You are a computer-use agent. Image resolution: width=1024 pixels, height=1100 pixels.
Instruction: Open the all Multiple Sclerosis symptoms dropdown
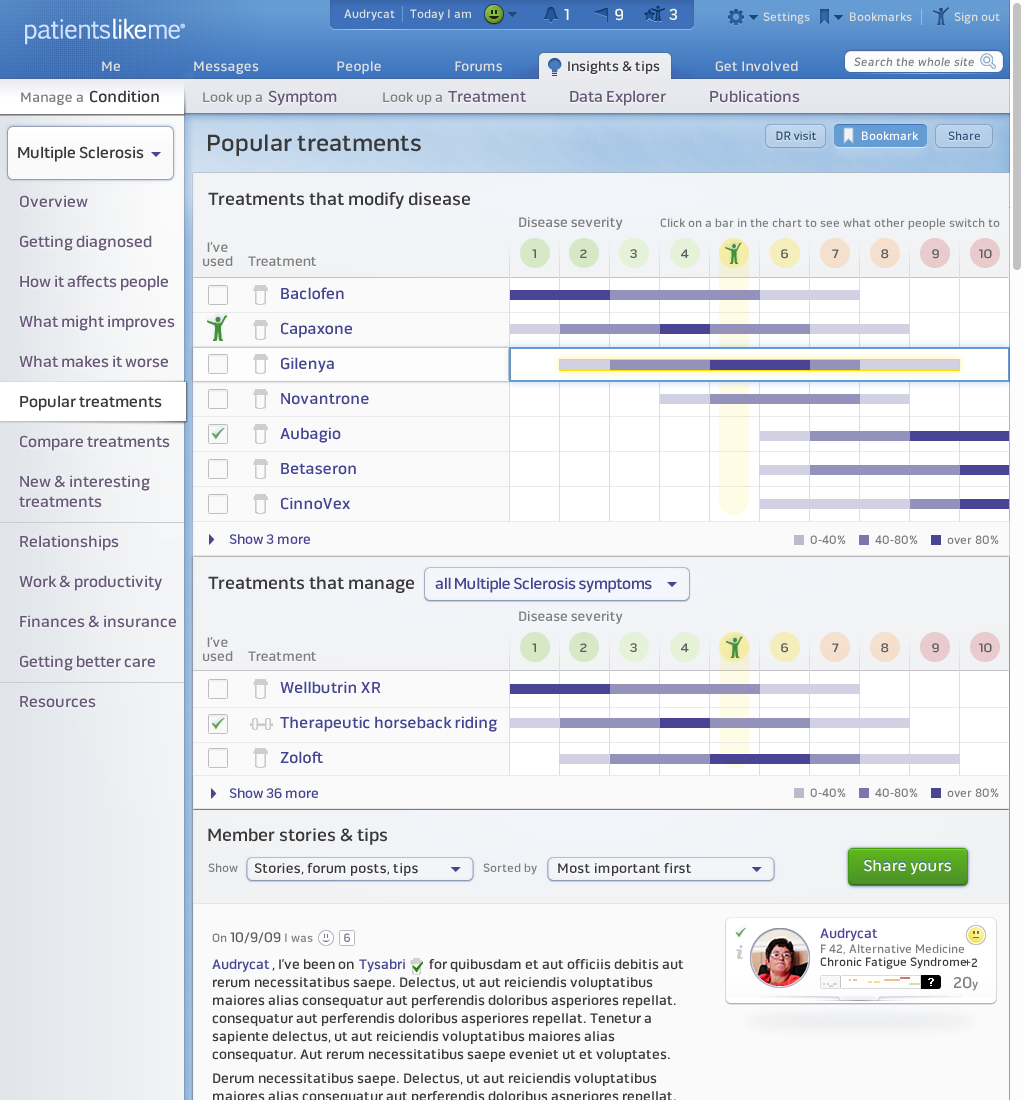[557, 584]
